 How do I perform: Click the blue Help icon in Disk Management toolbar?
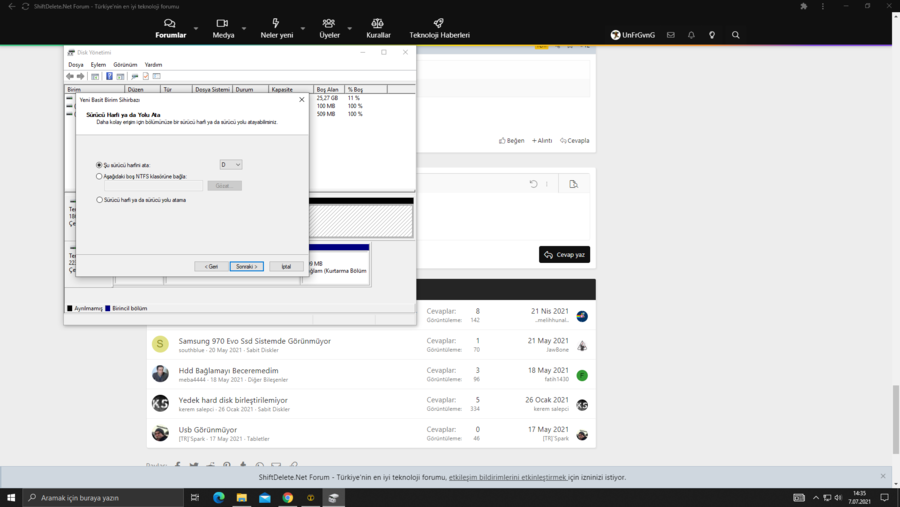tap(109, 76)
